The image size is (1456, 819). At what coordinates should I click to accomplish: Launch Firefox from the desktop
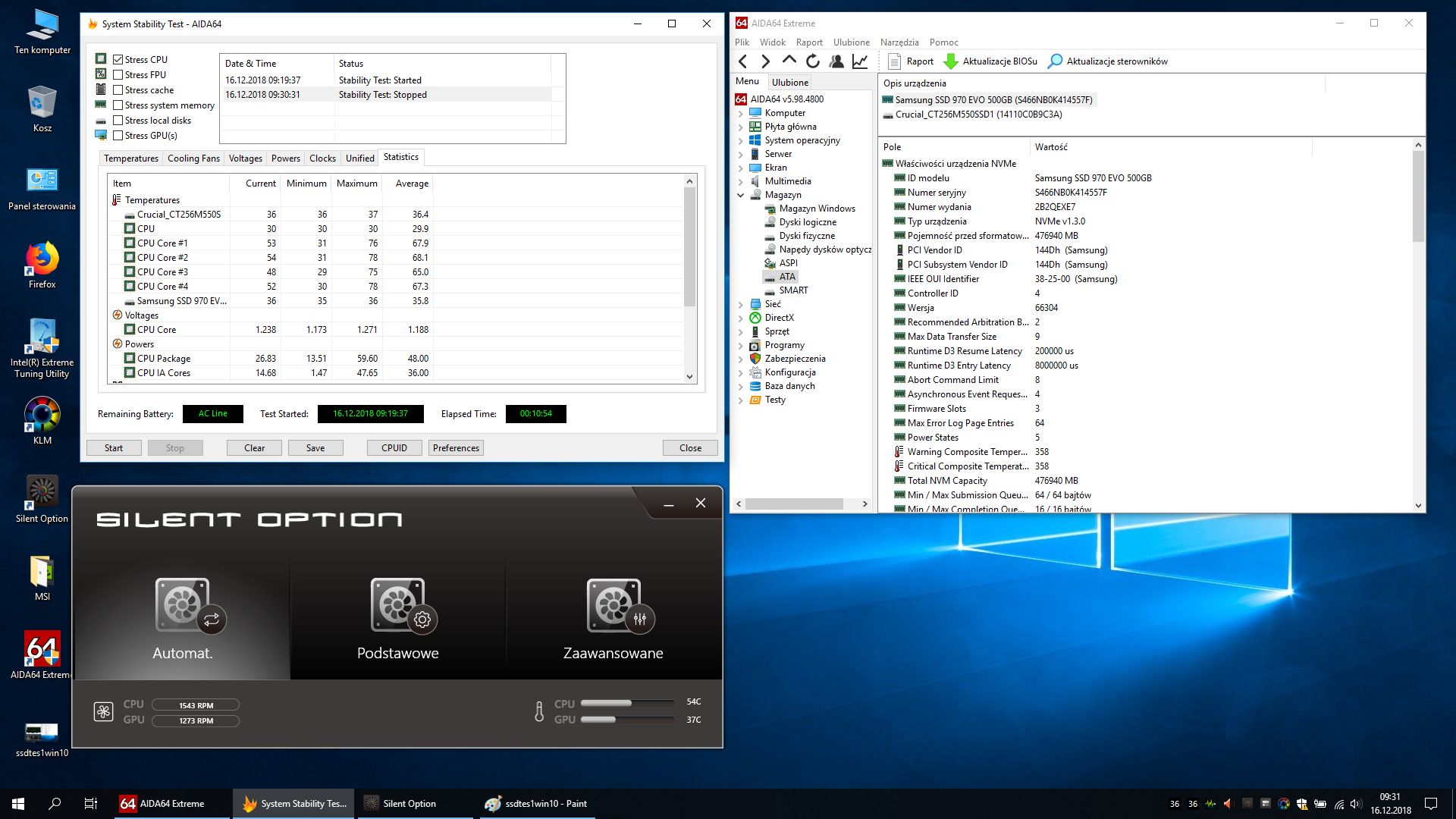[x=42, y=265]
